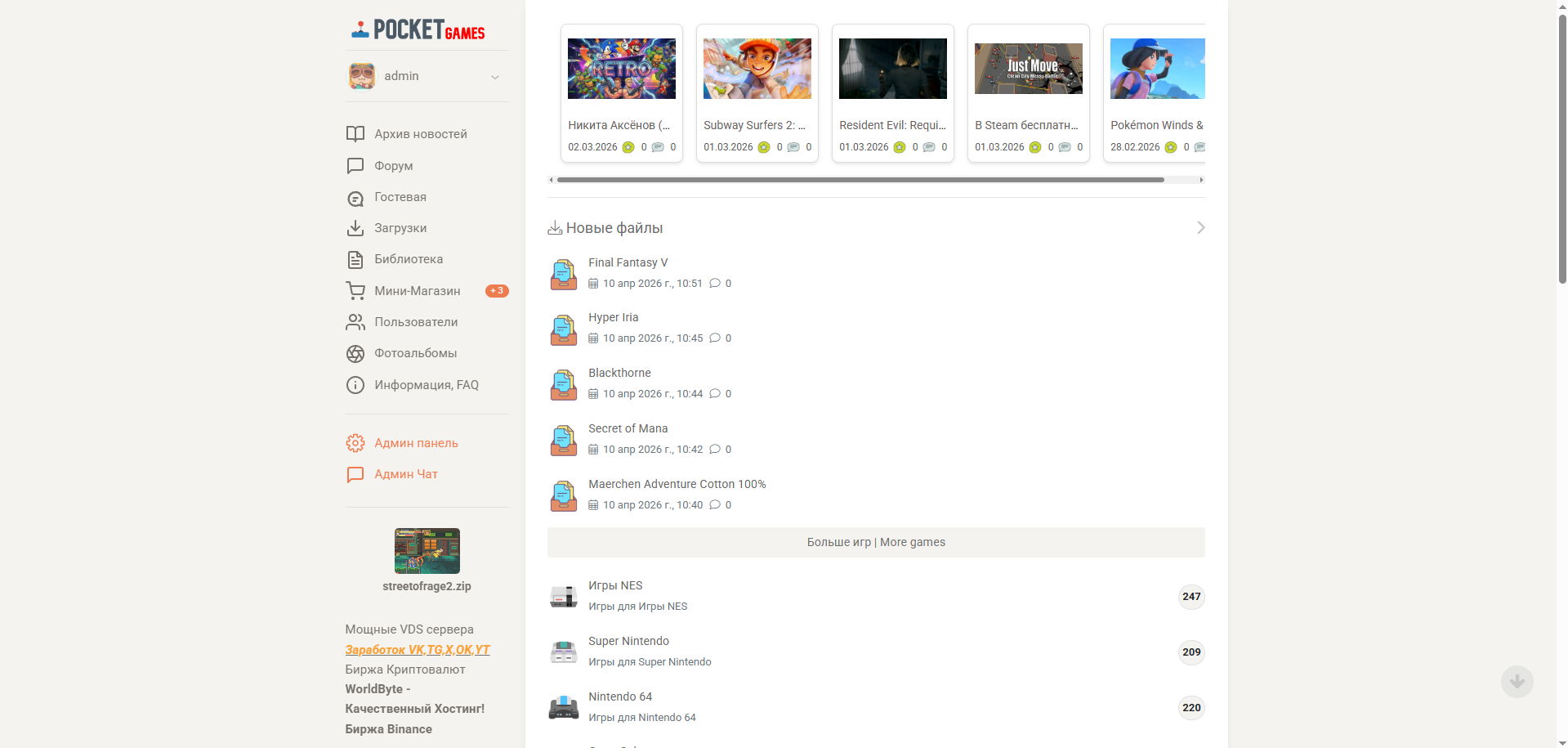The image size is (1568, 748).
Task: Open the Subway Surfers 2 news thumbnail
Action: 757,69
